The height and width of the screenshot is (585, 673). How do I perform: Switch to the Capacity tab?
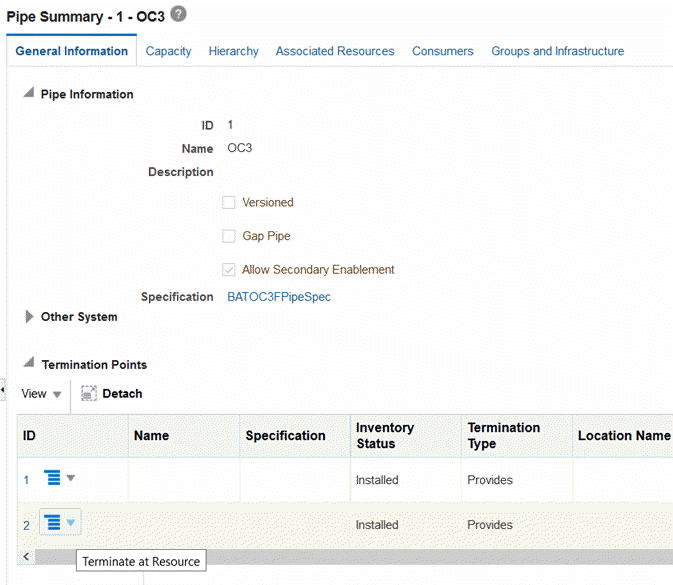point(168,51)
